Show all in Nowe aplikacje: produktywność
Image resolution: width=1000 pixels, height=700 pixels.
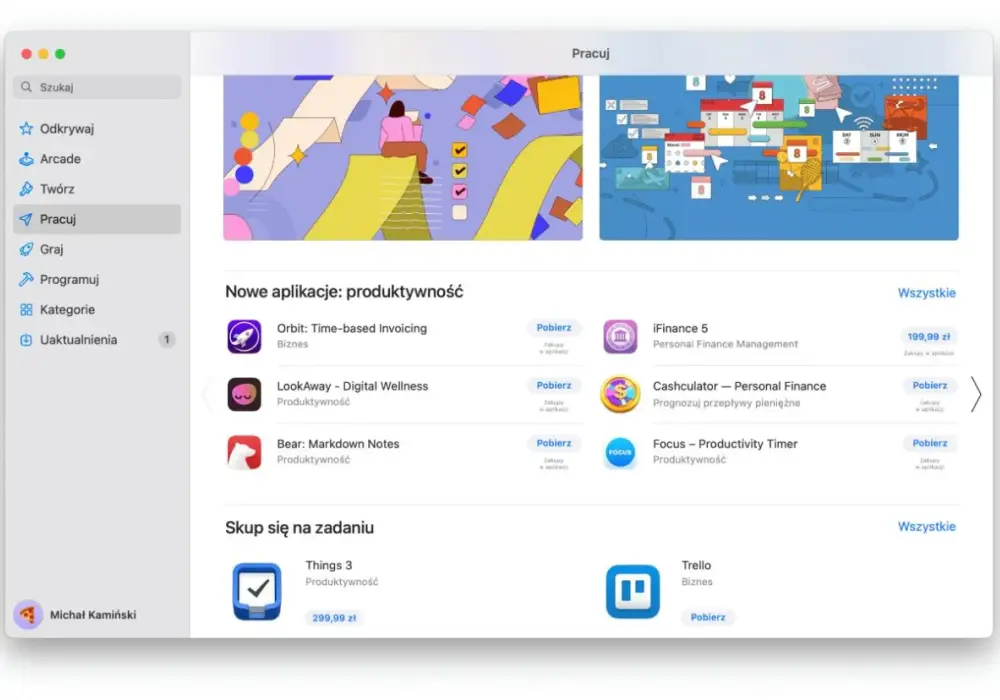927,293
